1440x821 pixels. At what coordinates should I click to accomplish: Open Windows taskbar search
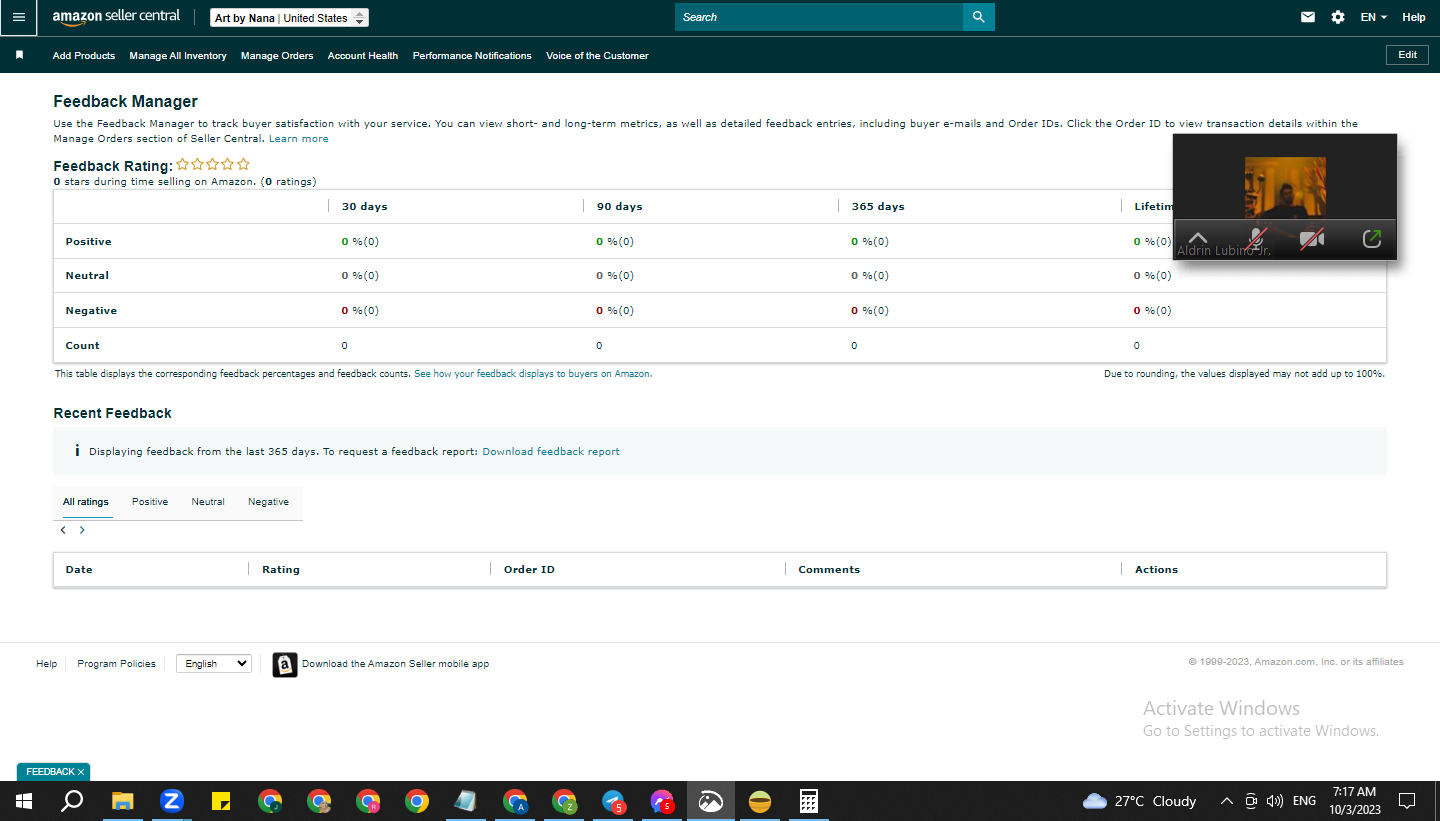pos(72,801)
